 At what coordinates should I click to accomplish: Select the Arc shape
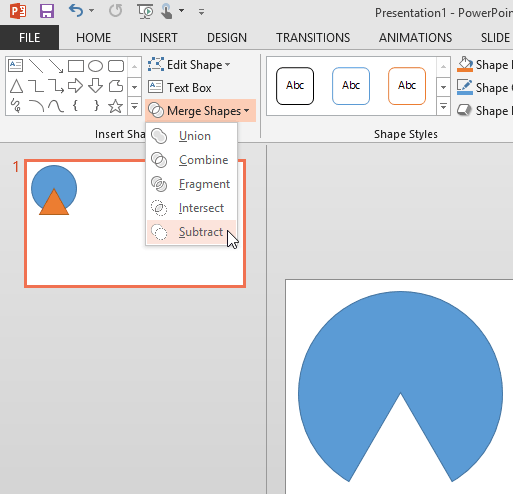pyautogui.click(x=36, y=106)
